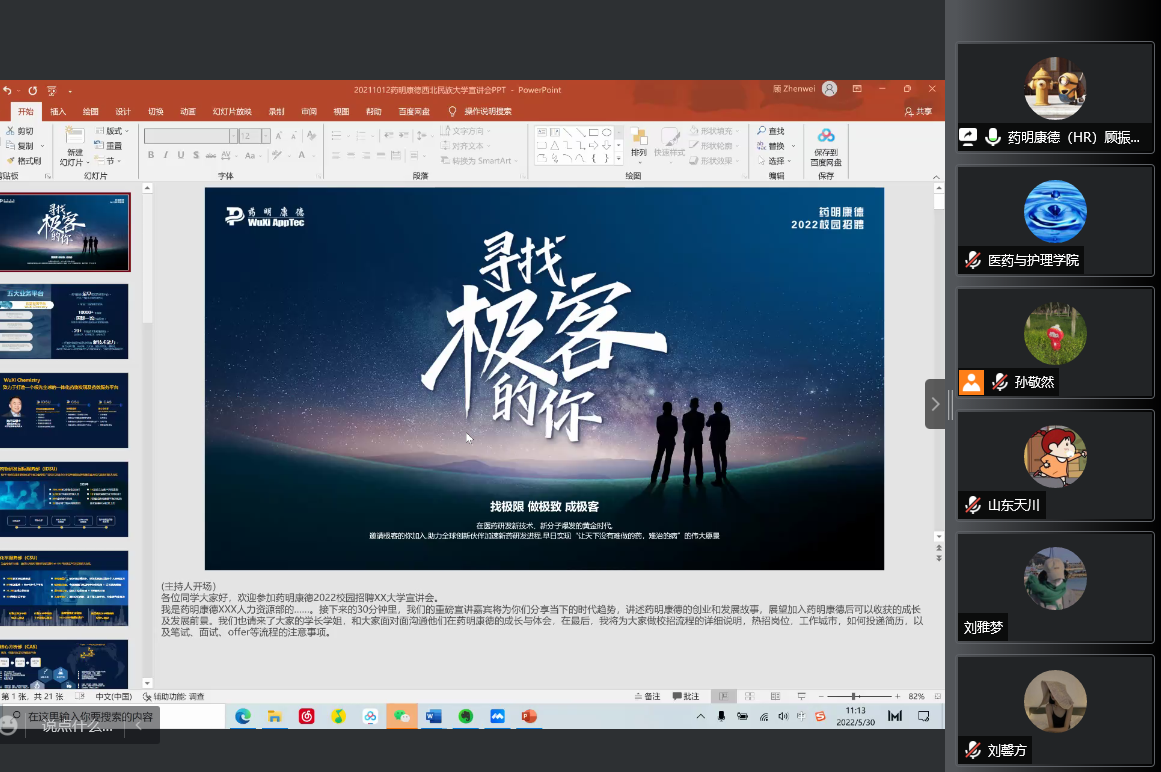Select the second slide thumbnail 五大业务平台
This screenshot has height=772, width=1161.
pyautogui.click(x=66, y=321)
